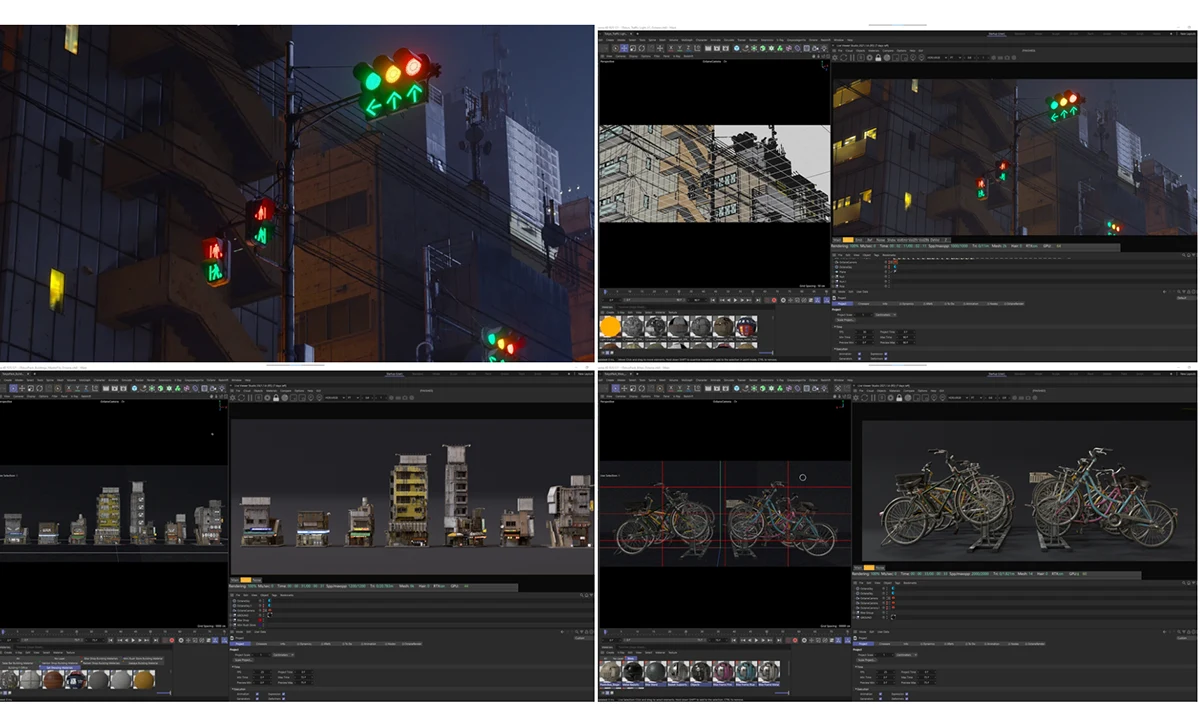The width and height of the screenshot is (1200, 726).
Task: Select the Move tool in traffic light scene toolbar
Action: (624, 48)
